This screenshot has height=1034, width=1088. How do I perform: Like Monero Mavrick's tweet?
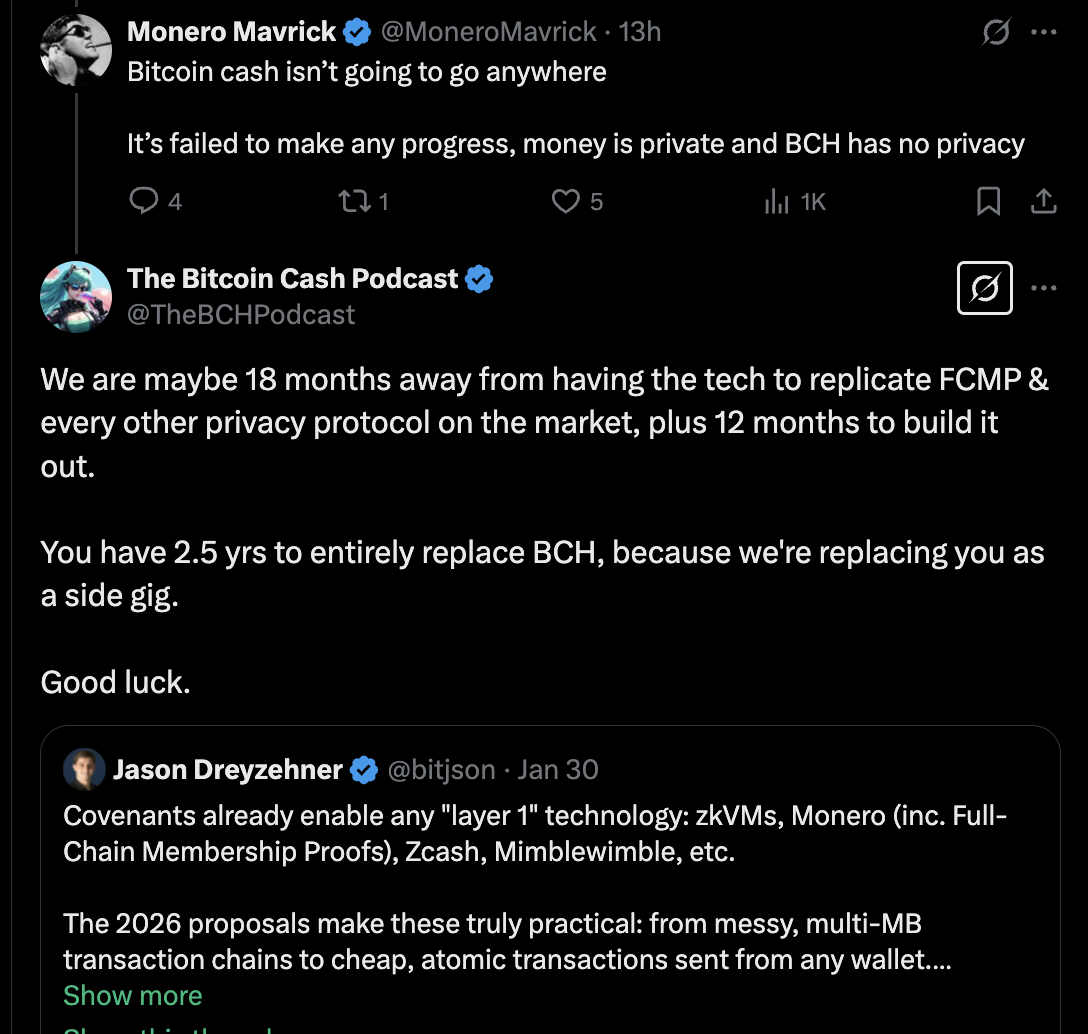coord(566,202)
